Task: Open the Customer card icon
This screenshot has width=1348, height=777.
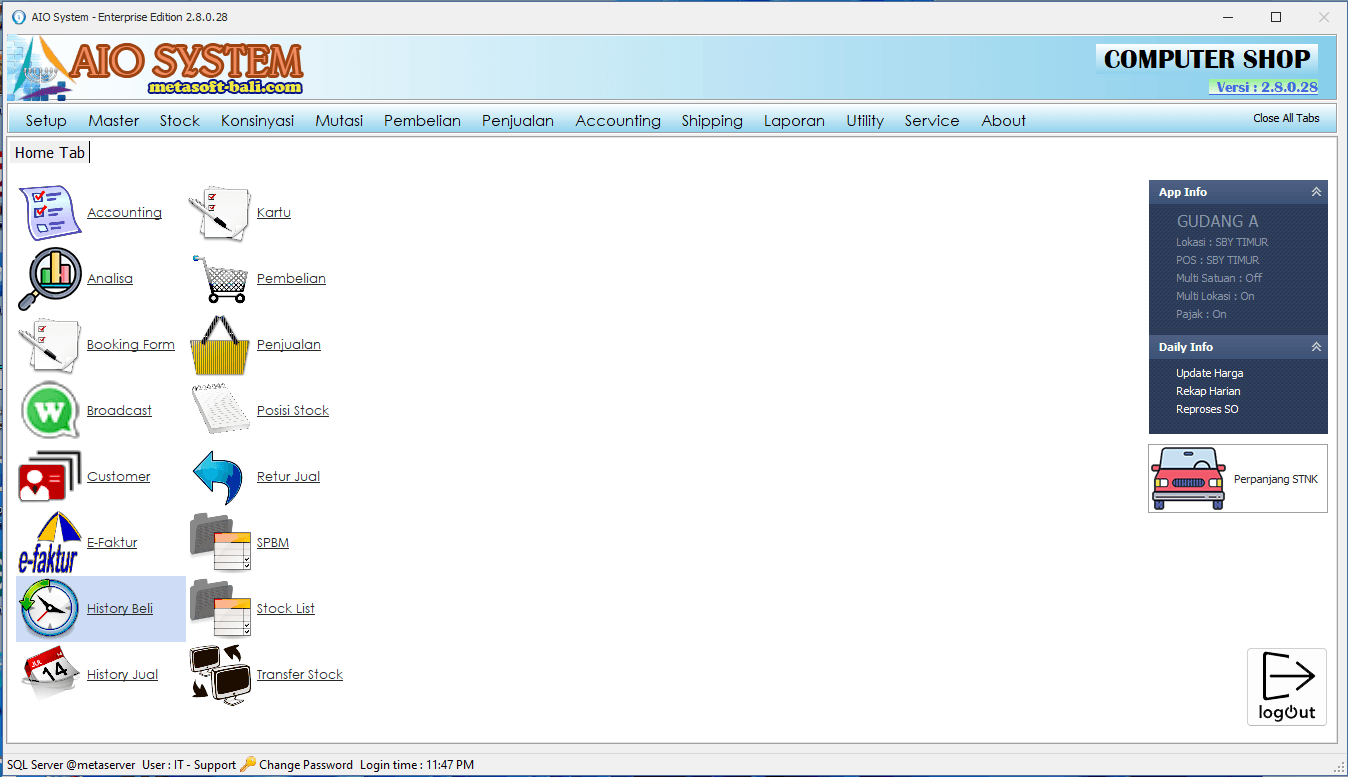Action: pos(50,476)
